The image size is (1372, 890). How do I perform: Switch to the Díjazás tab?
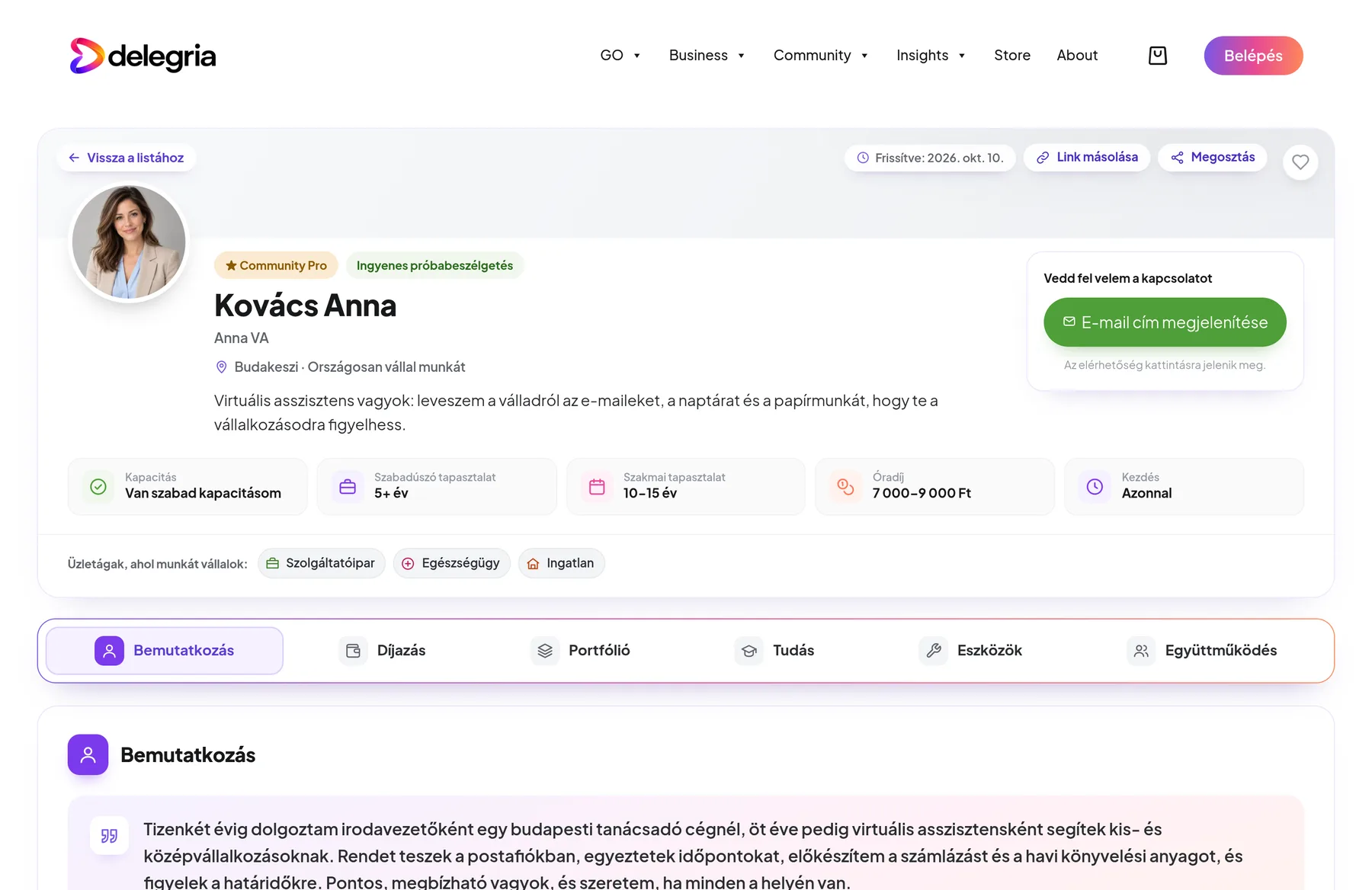coord(383,651)
